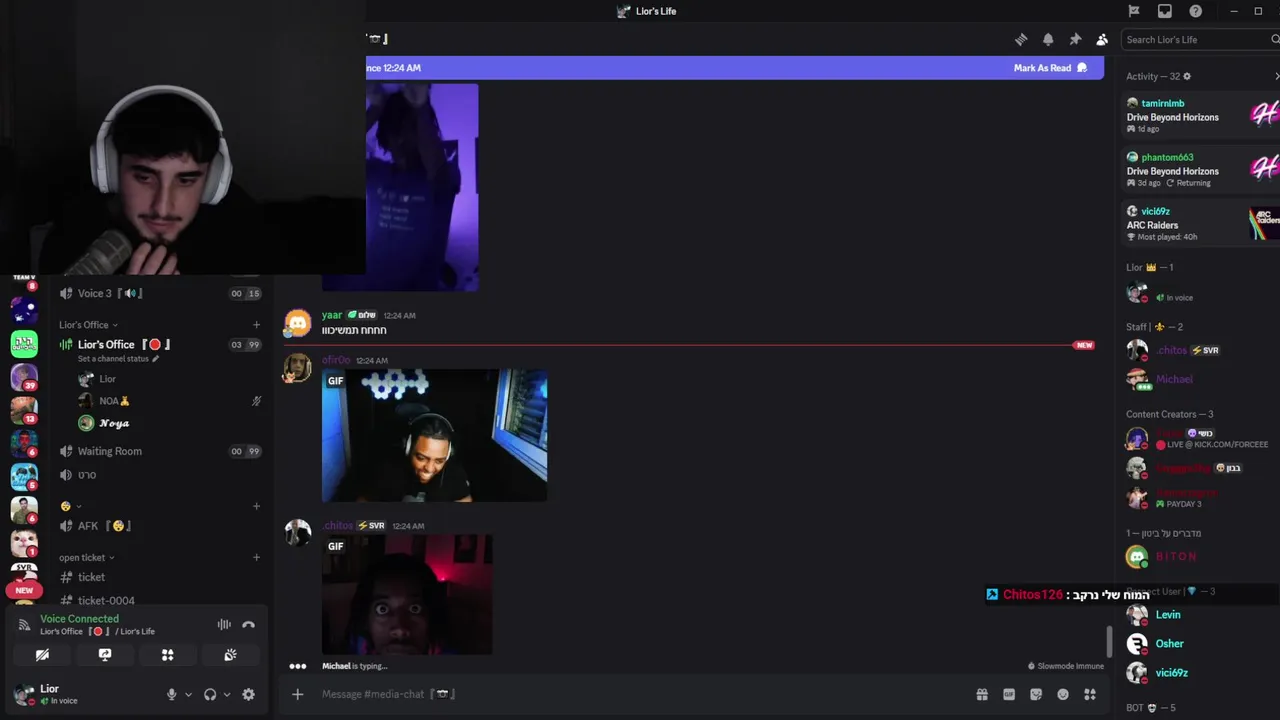Open the flag checkpoint icon in title bar

pyautogui.click(x=1134, y=11)
